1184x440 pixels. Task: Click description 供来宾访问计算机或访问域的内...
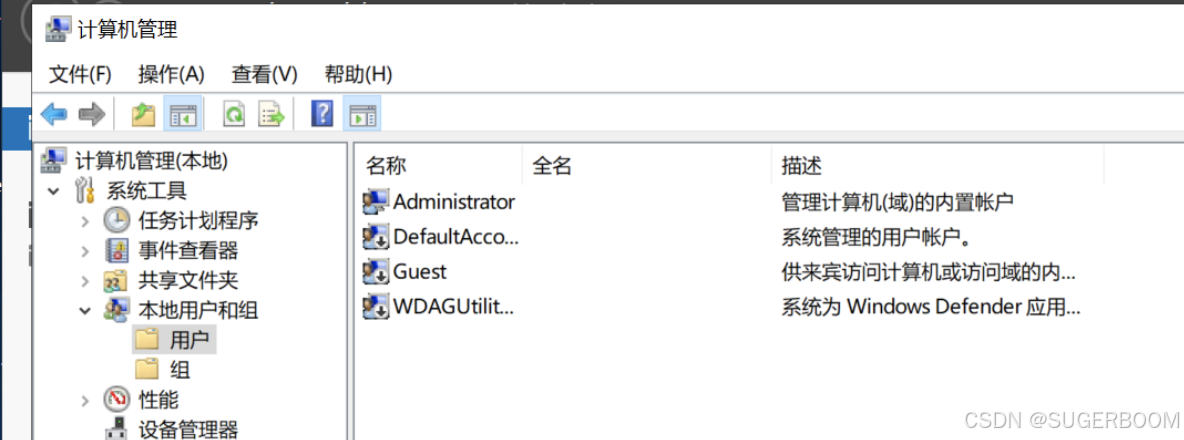click(x=928, y=272)
